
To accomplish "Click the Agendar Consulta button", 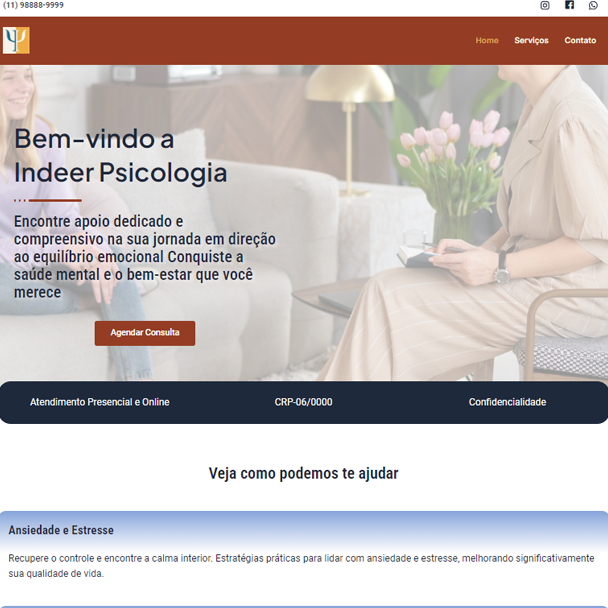I will tap(145, 333).
